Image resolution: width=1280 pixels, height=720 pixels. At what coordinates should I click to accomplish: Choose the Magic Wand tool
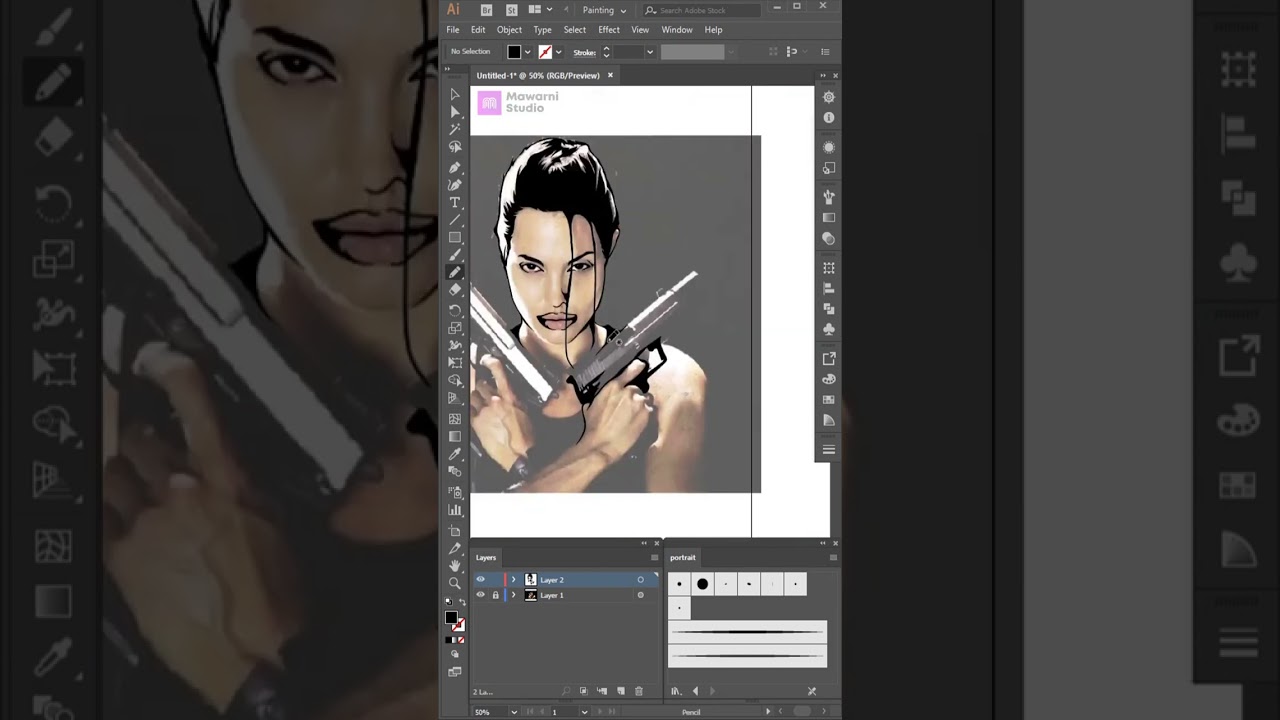(455, 129)
